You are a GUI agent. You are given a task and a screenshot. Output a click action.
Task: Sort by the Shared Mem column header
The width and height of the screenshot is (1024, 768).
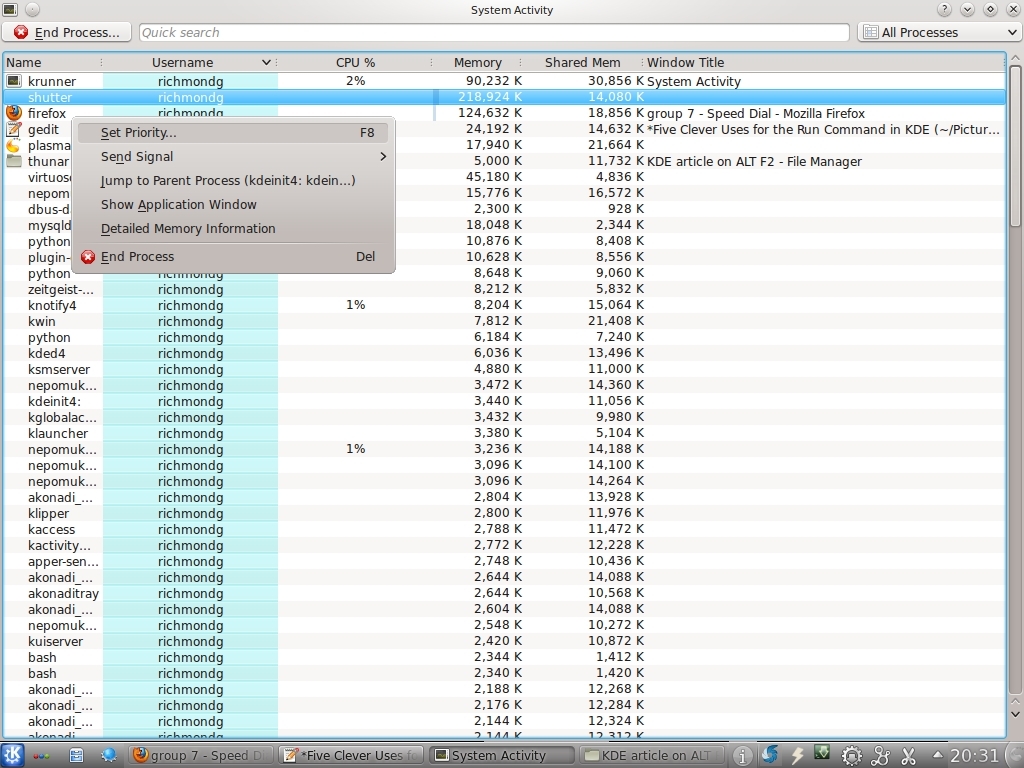coord(582,62)
